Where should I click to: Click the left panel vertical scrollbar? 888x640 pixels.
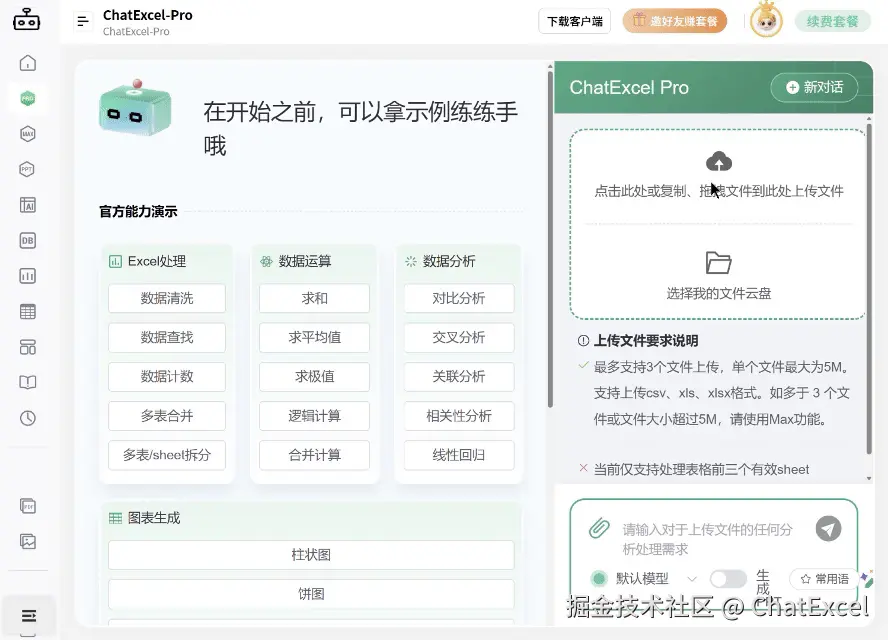click(x=550, y=238)
